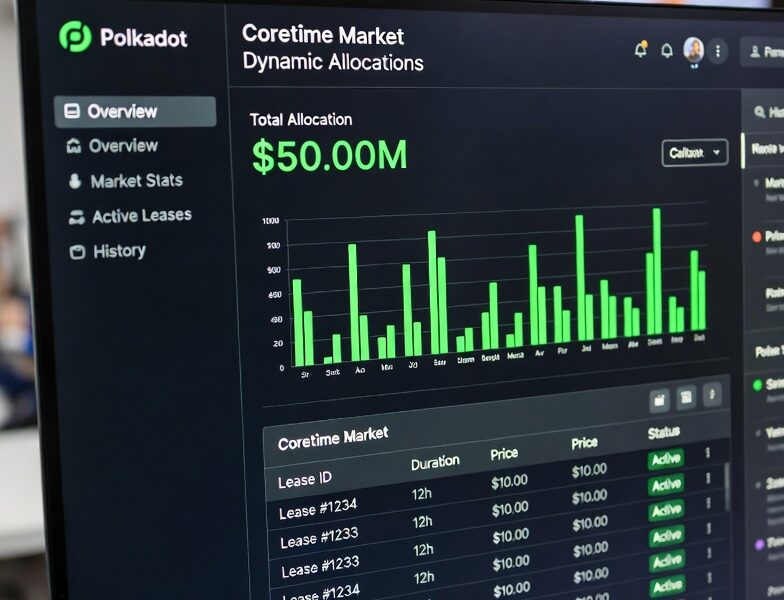Image resolution: width=784 pixels, height=600 pixels.
Task: Click the plain bell icon without badge
Action: (x=667, y=50)
